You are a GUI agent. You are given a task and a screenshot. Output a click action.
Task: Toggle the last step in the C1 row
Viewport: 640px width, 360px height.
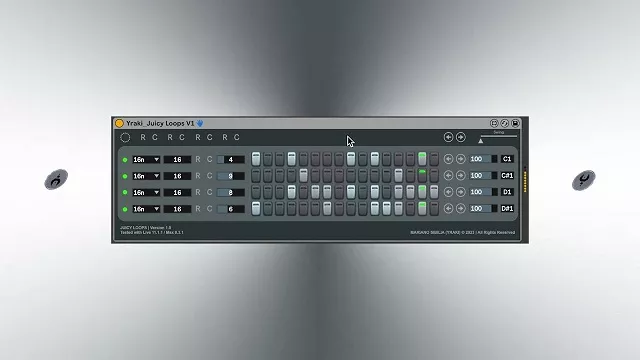pyautogui.click(x=434, y=159)
